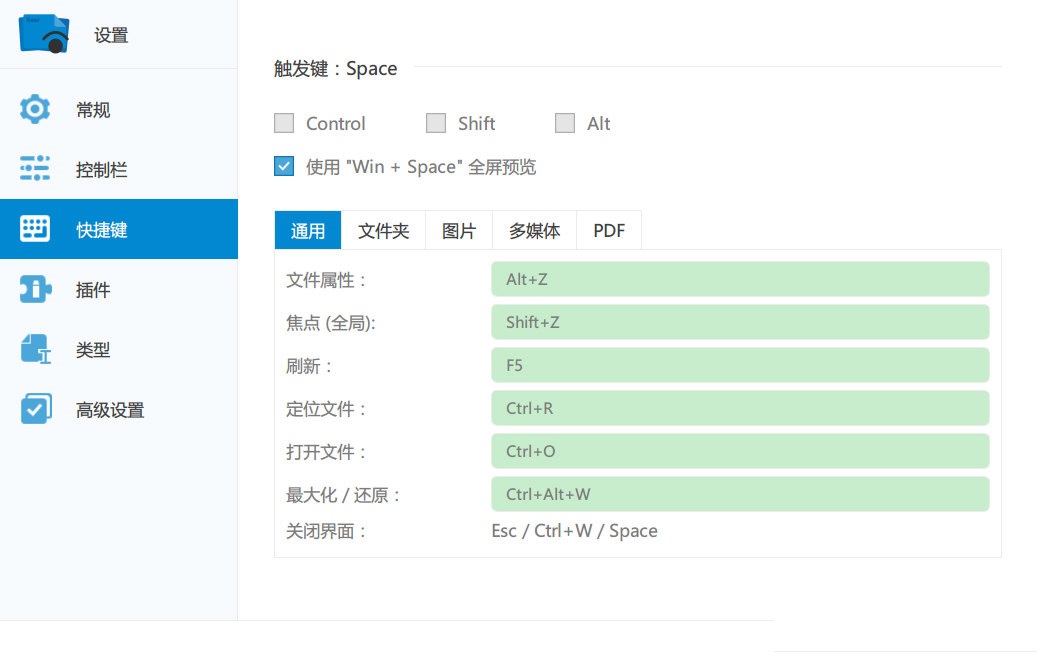Click the 刷新 F5 shortcut field
The image size is (1037, 667).
click(x=740, y=365)
